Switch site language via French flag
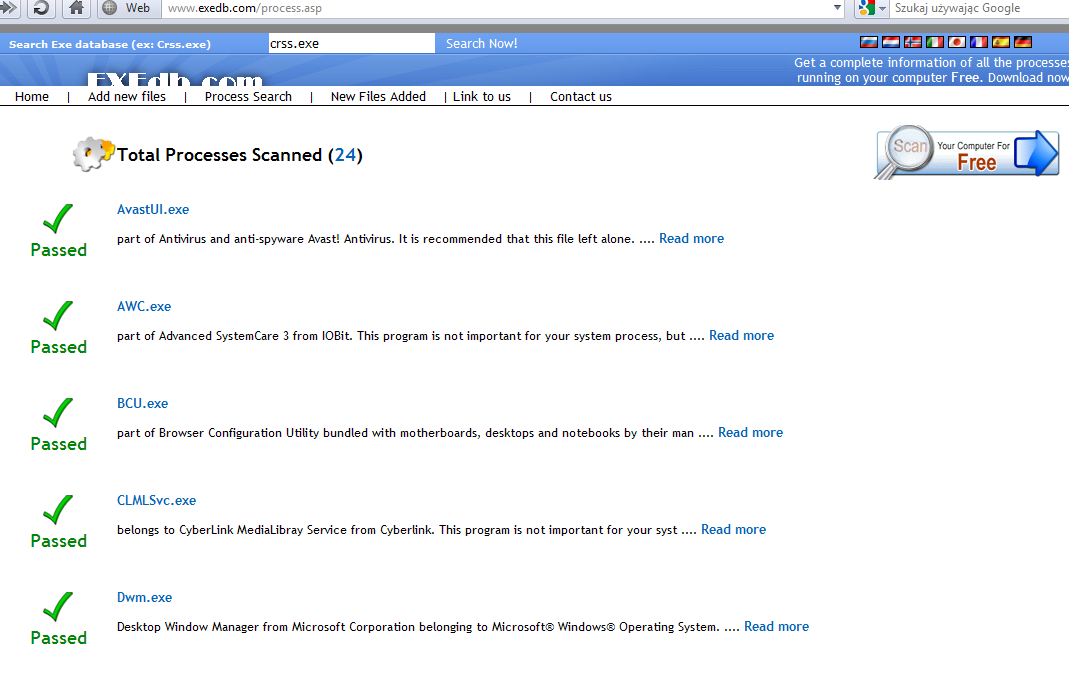Viewport: 1069px width, 687px height. (x=978, y=42)
